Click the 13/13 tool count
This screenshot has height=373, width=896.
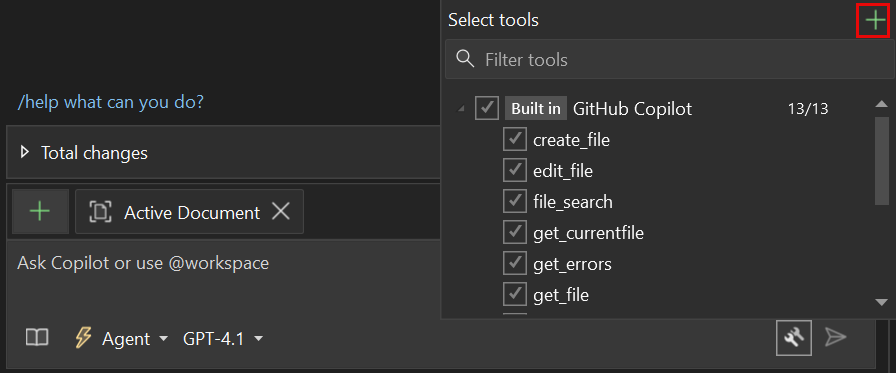coord(807,109)
